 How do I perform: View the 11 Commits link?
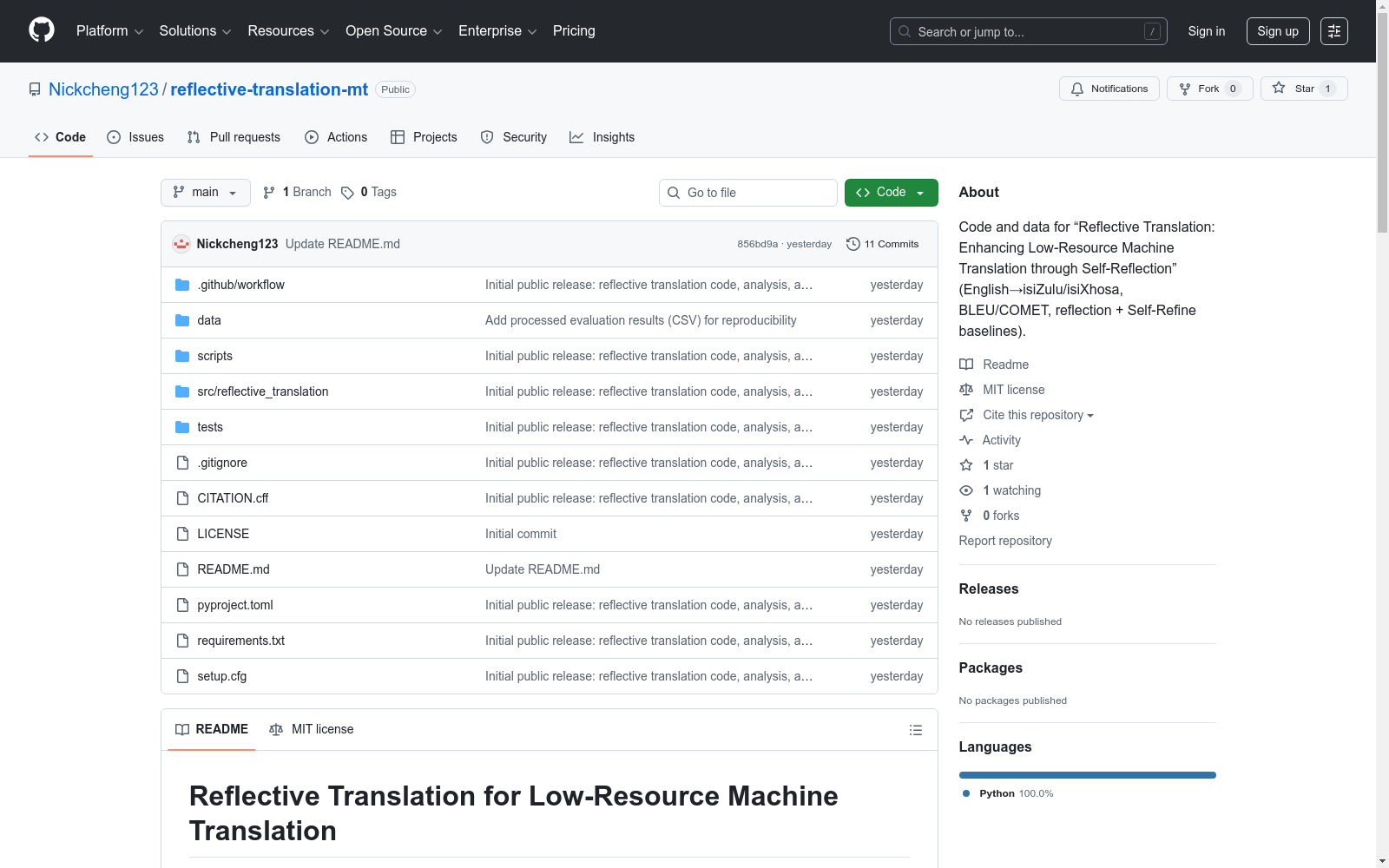[x=882, y=244]
